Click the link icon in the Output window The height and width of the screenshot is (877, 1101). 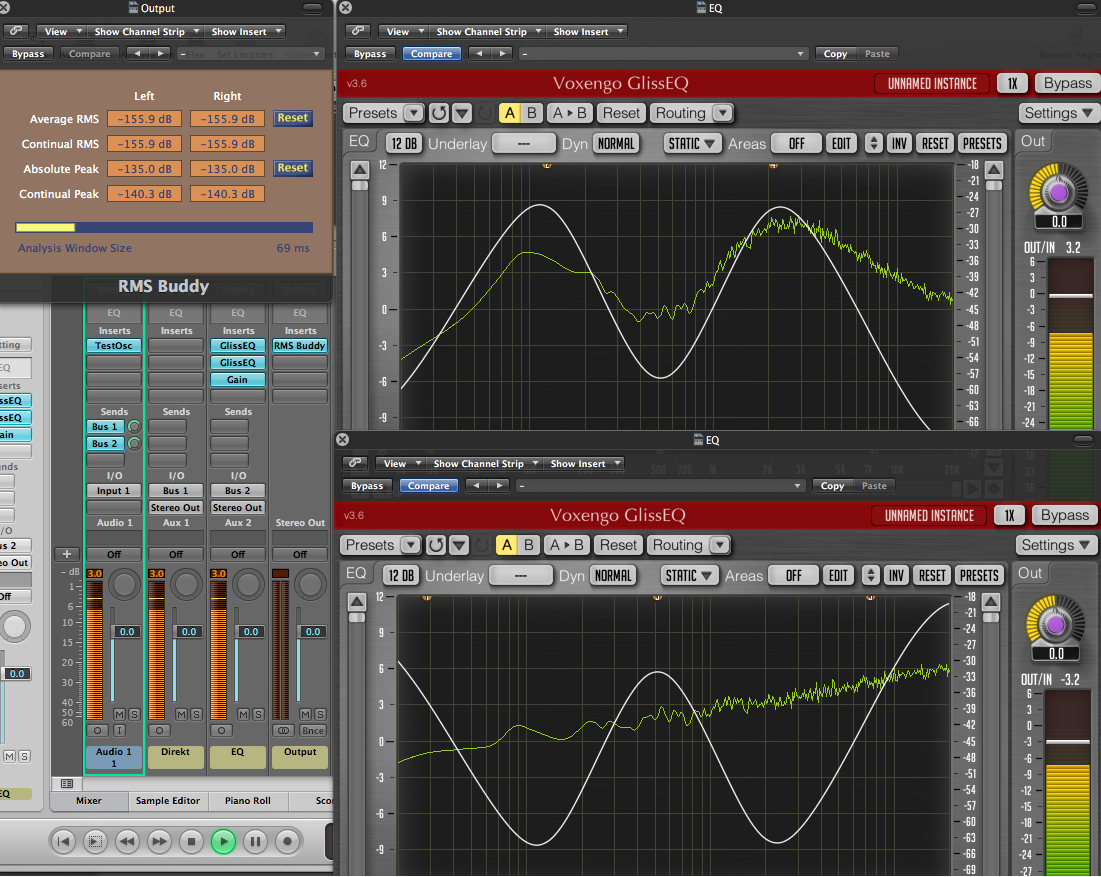pyautogui.click(x=15, y=32)
